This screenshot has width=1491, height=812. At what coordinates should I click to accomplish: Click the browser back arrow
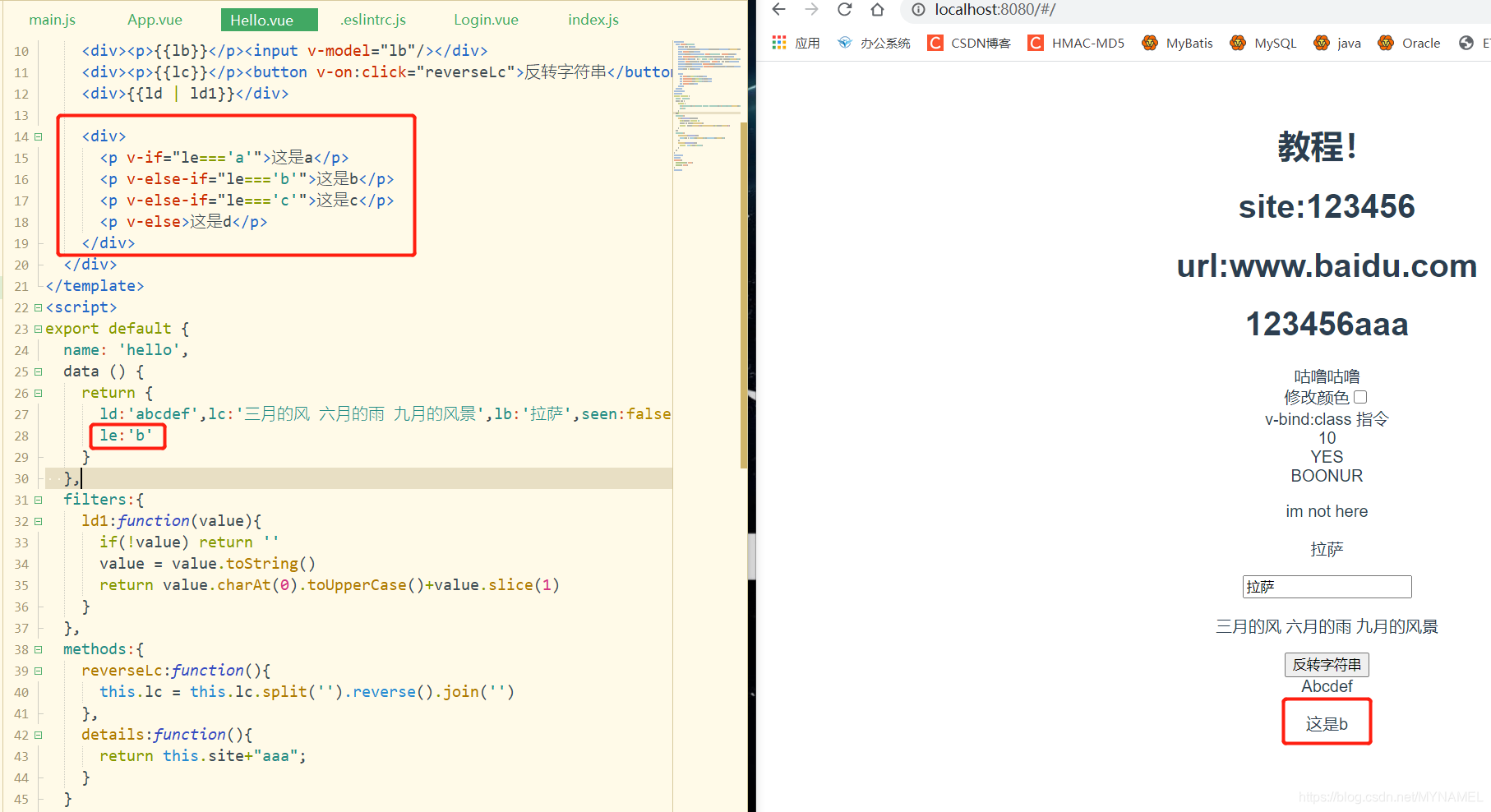pyautogui.click(x=779, y=10)
